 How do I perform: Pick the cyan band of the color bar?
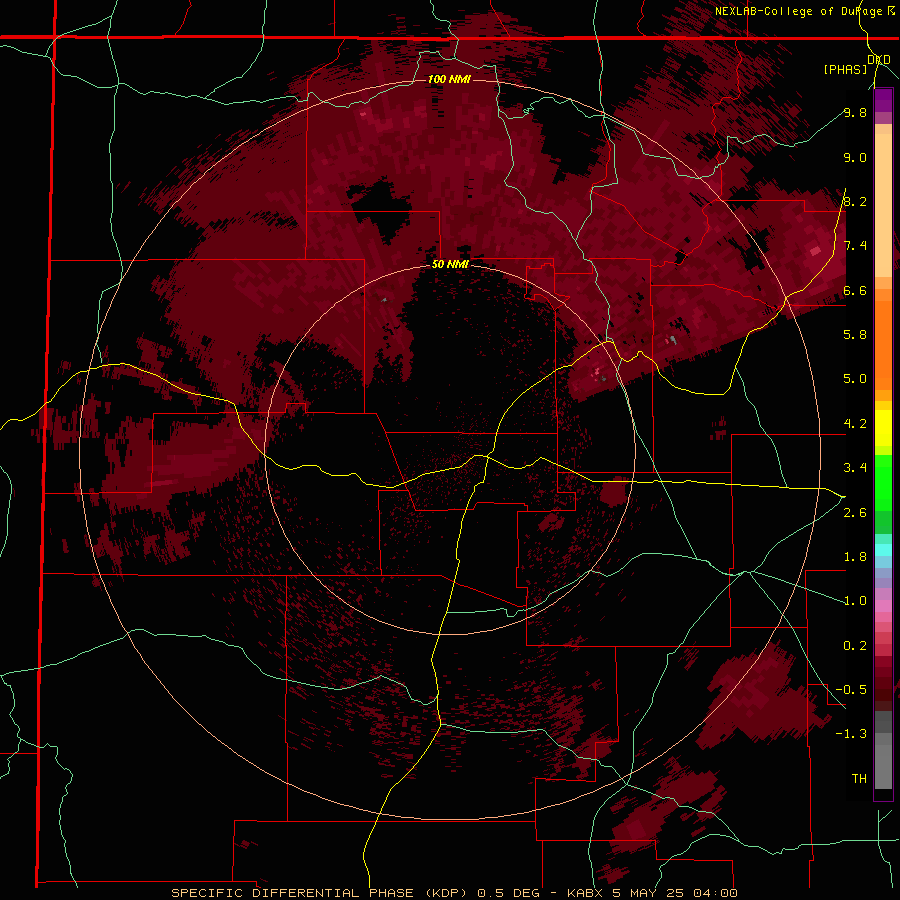coord(883,550)
